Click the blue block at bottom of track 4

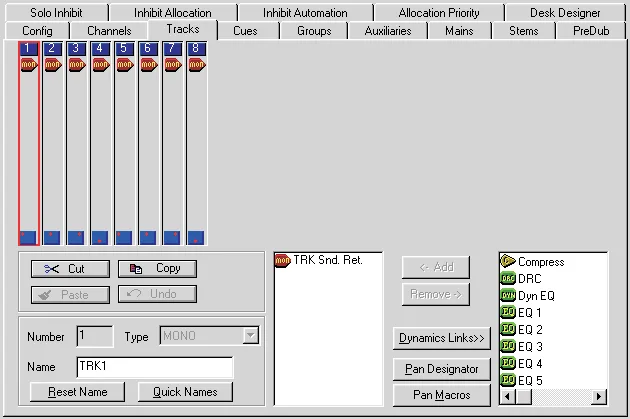coord(100,237)
